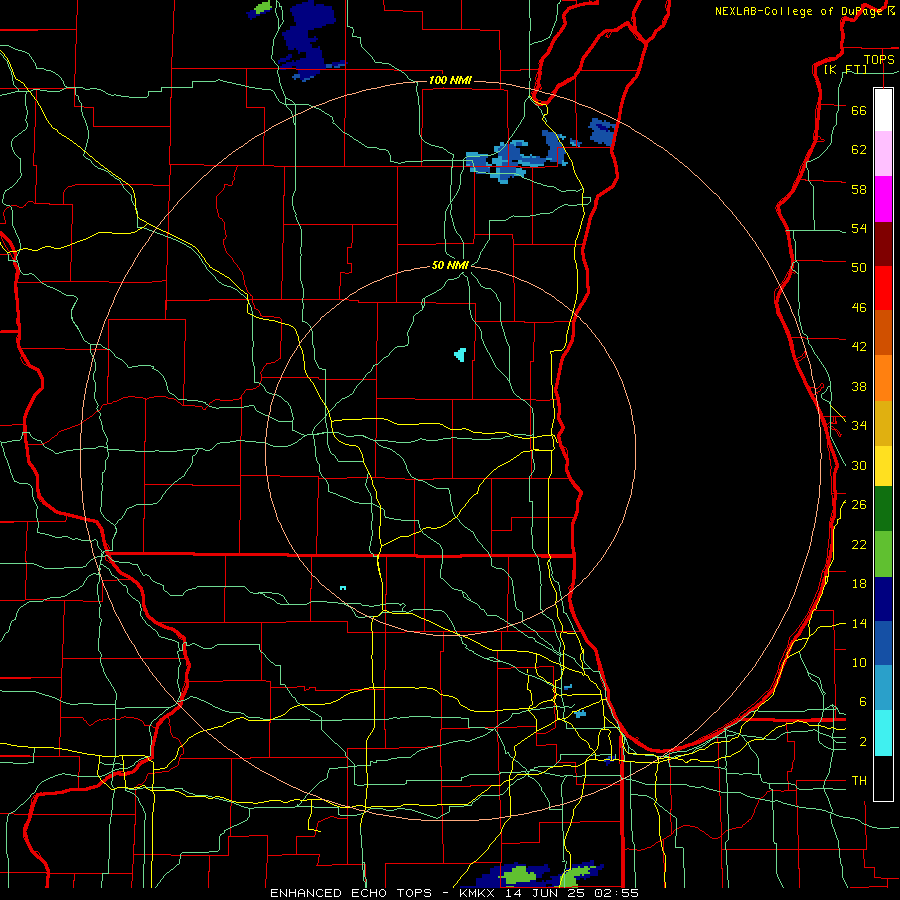Click the legend value "38"

(x=859, y=386)
